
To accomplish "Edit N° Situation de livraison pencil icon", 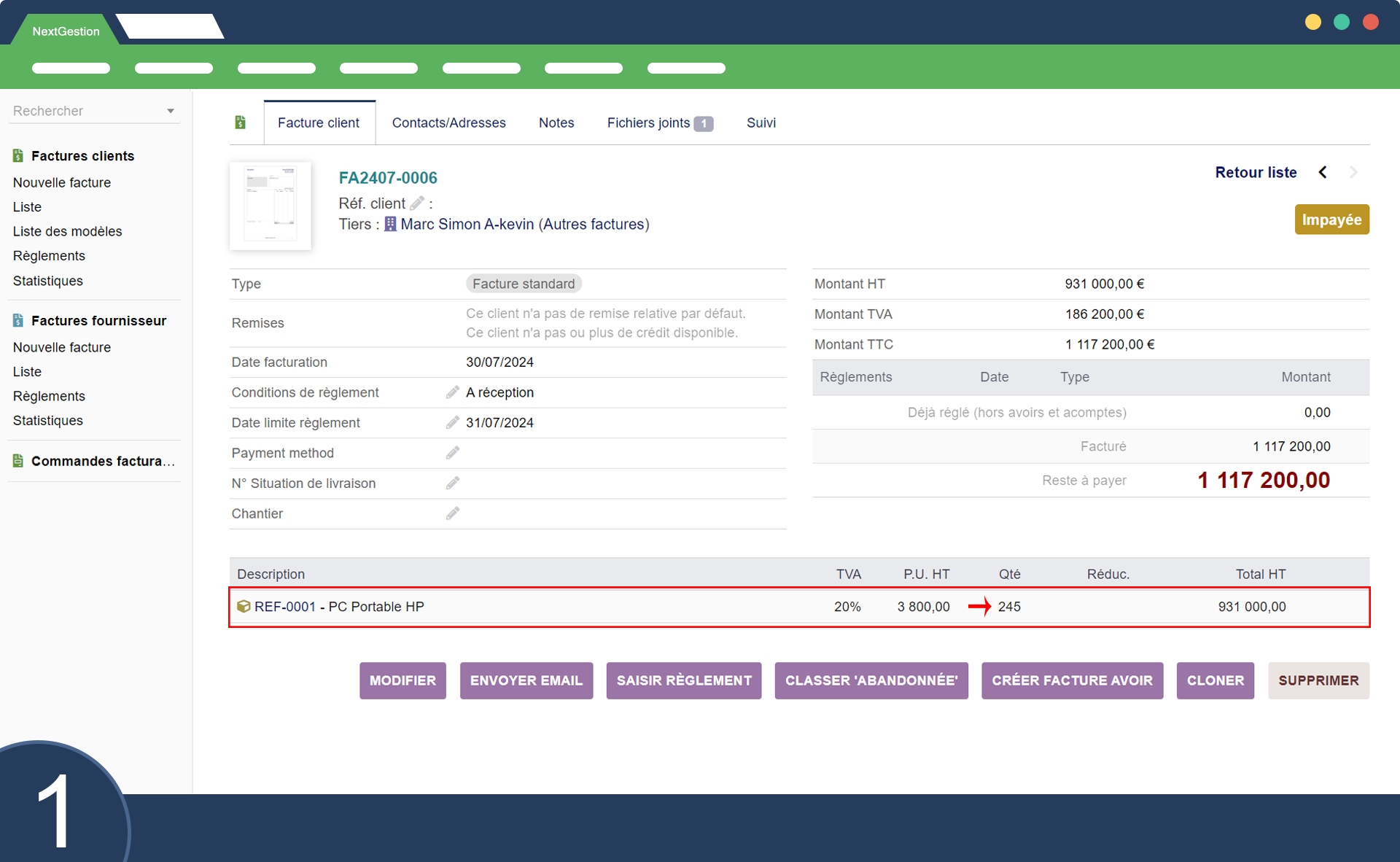I will pos(453,483).
